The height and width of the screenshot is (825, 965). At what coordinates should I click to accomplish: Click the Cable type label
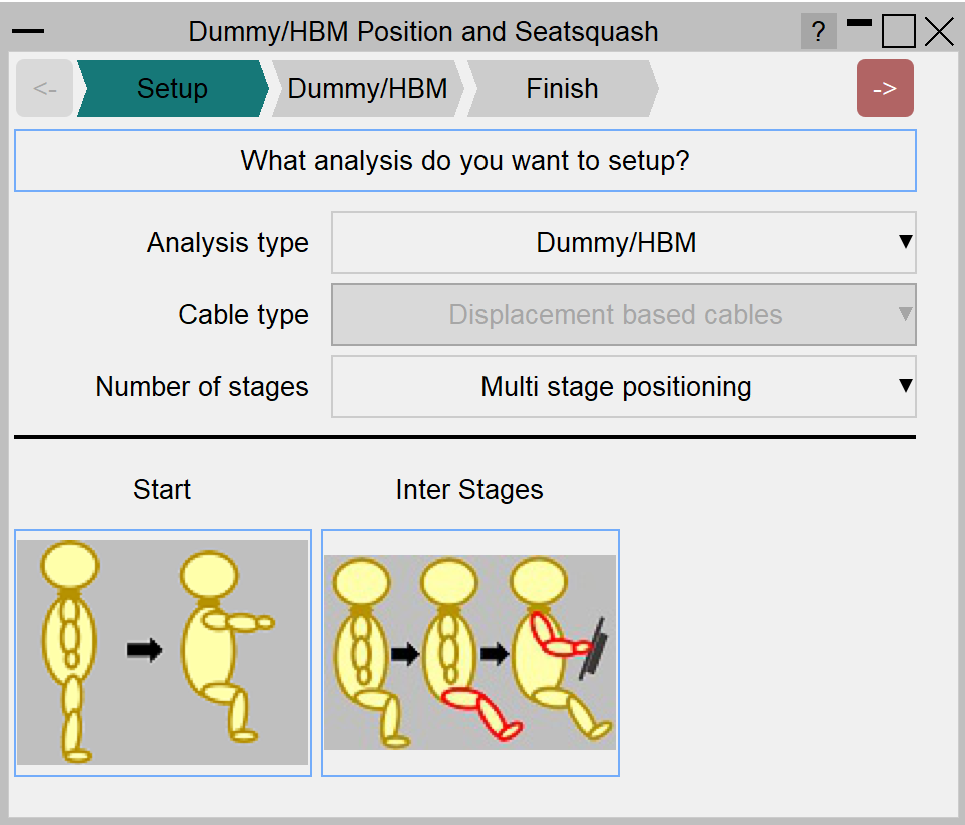tap(243, 315)
